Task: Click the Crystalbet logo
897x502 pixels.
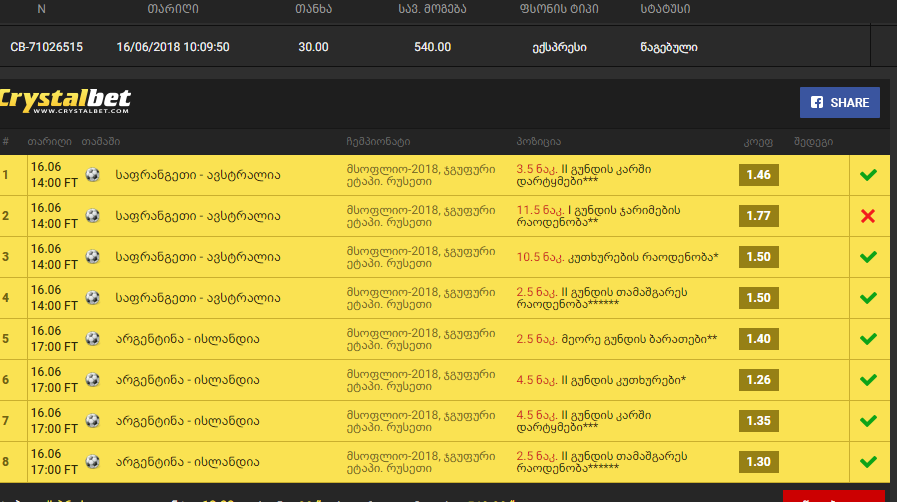Action: tap(65, 101)
